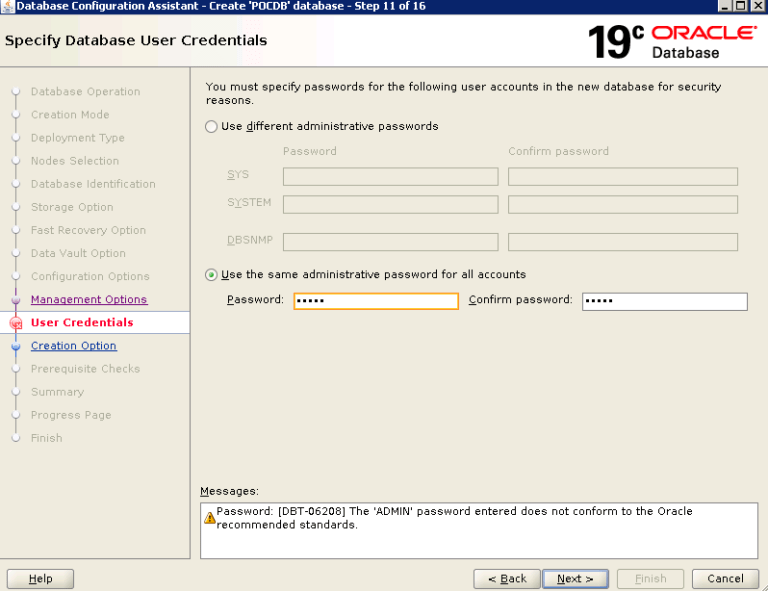768x591 pixels.
Task: Minimize the Database Configuration Assistant window
Action: [725, 6]
